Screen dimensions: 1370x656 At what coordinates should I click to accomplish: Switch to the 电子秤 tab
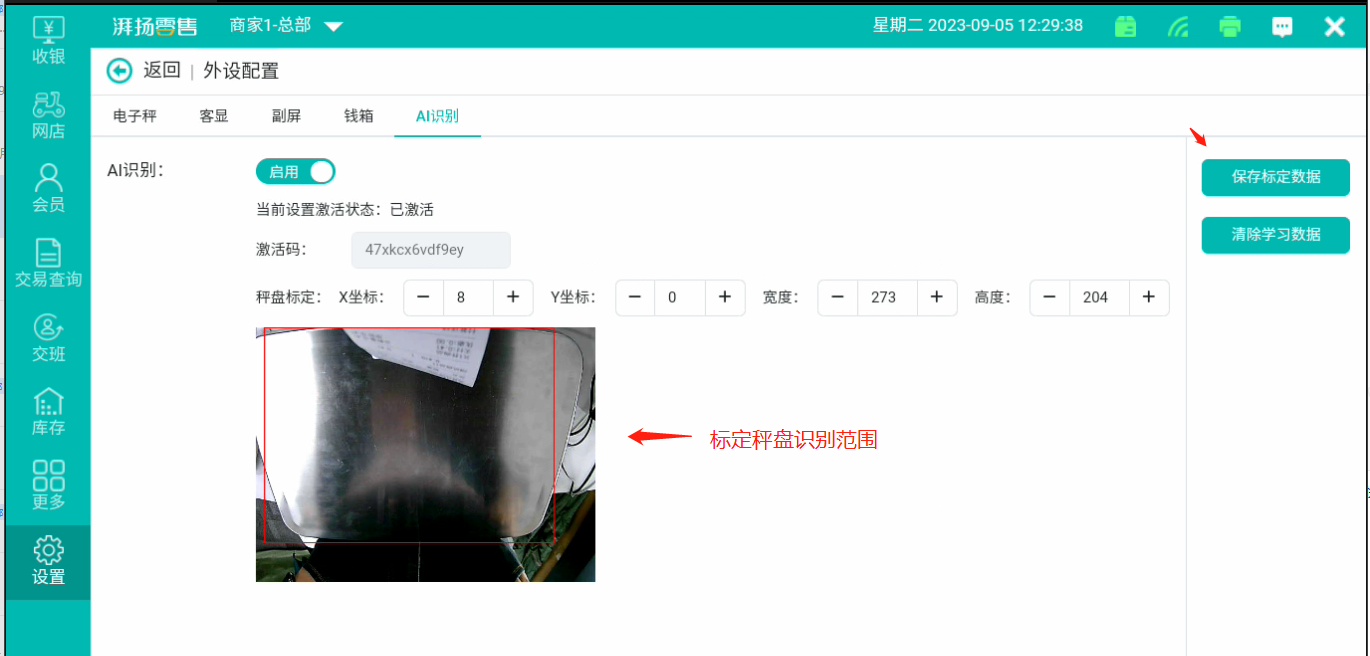tap(135, 116)
